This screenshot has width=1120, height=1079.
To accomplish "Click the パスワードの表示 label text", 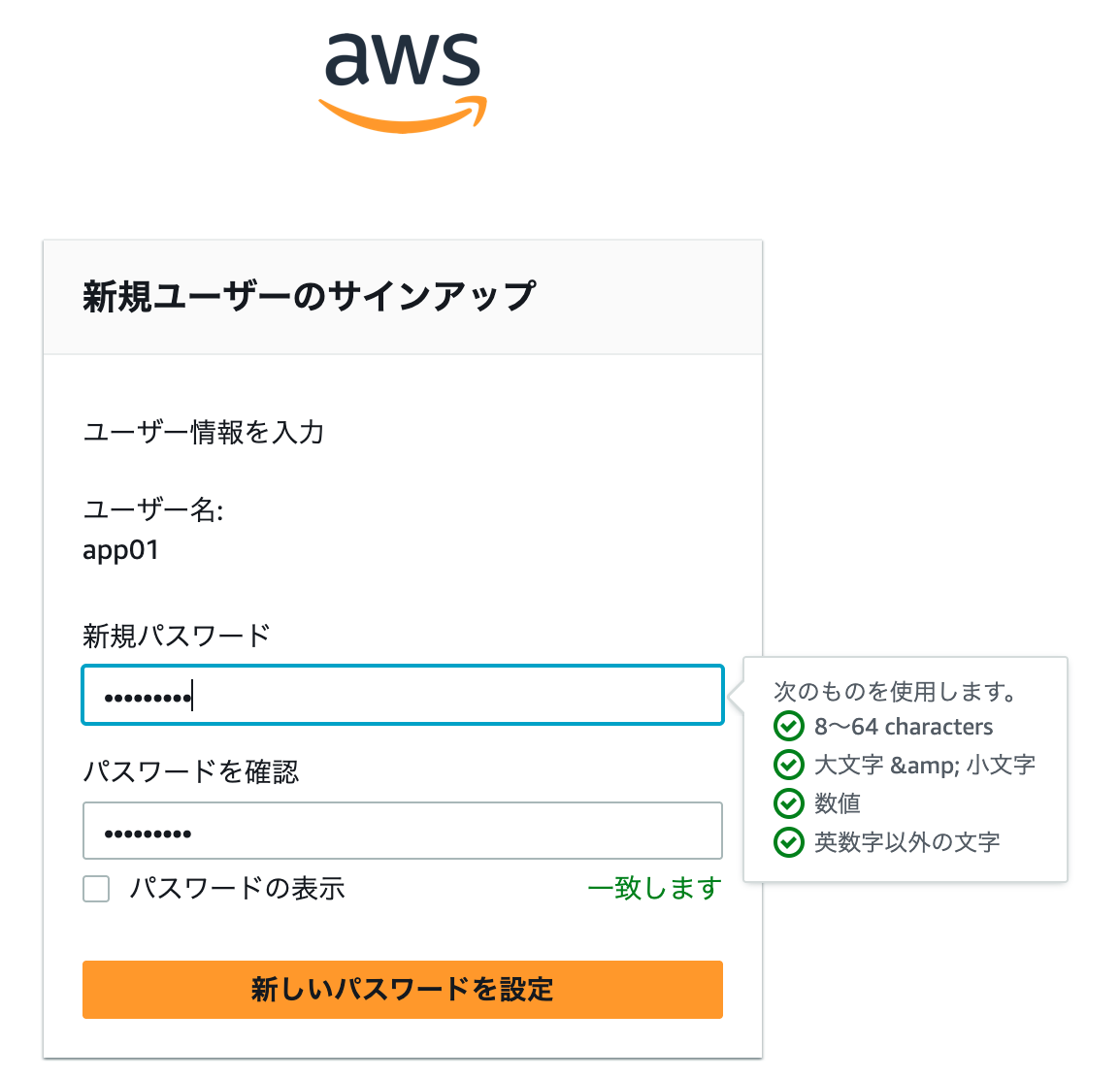I will pos(237,889).
